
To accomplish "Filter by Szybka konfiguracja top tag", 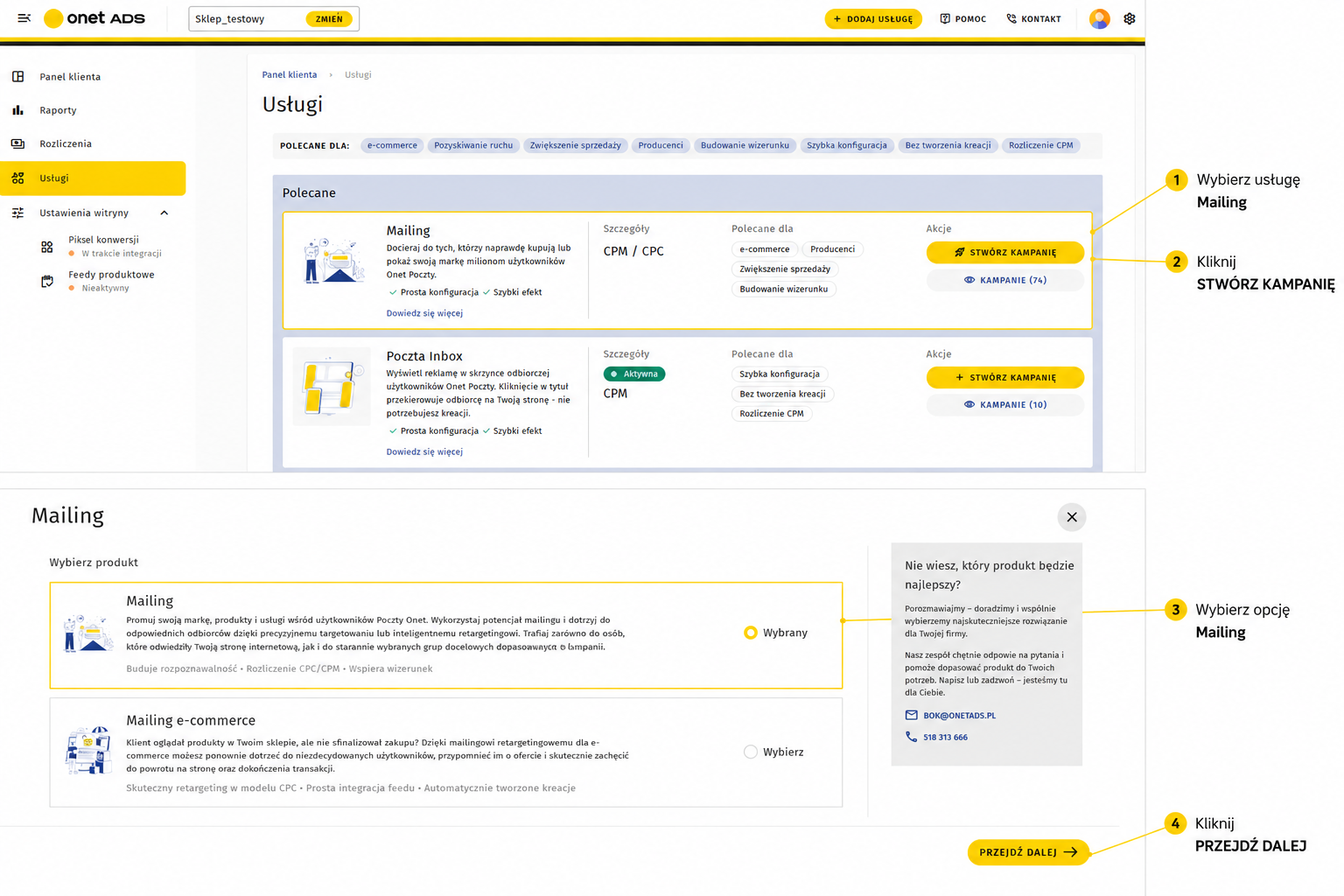I will 847,145.
